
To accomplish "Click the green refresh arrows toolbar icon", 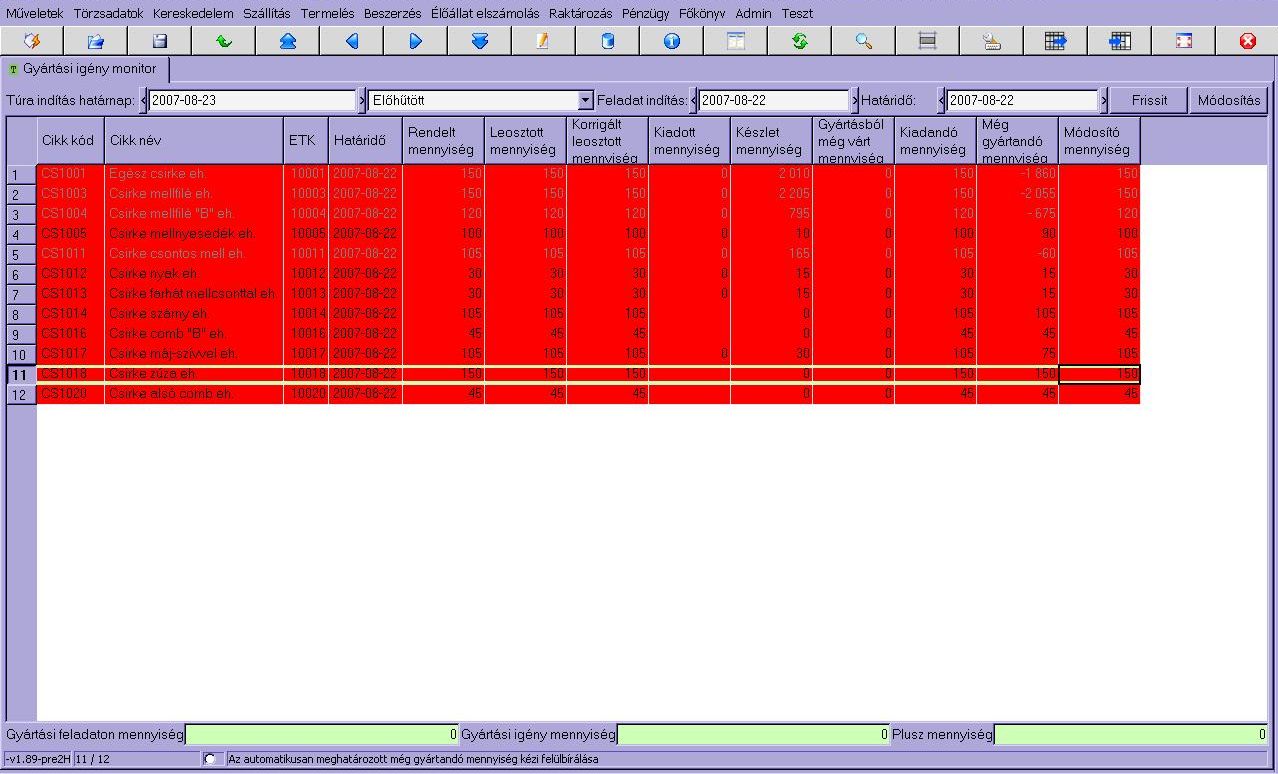I will pos(799,41).
